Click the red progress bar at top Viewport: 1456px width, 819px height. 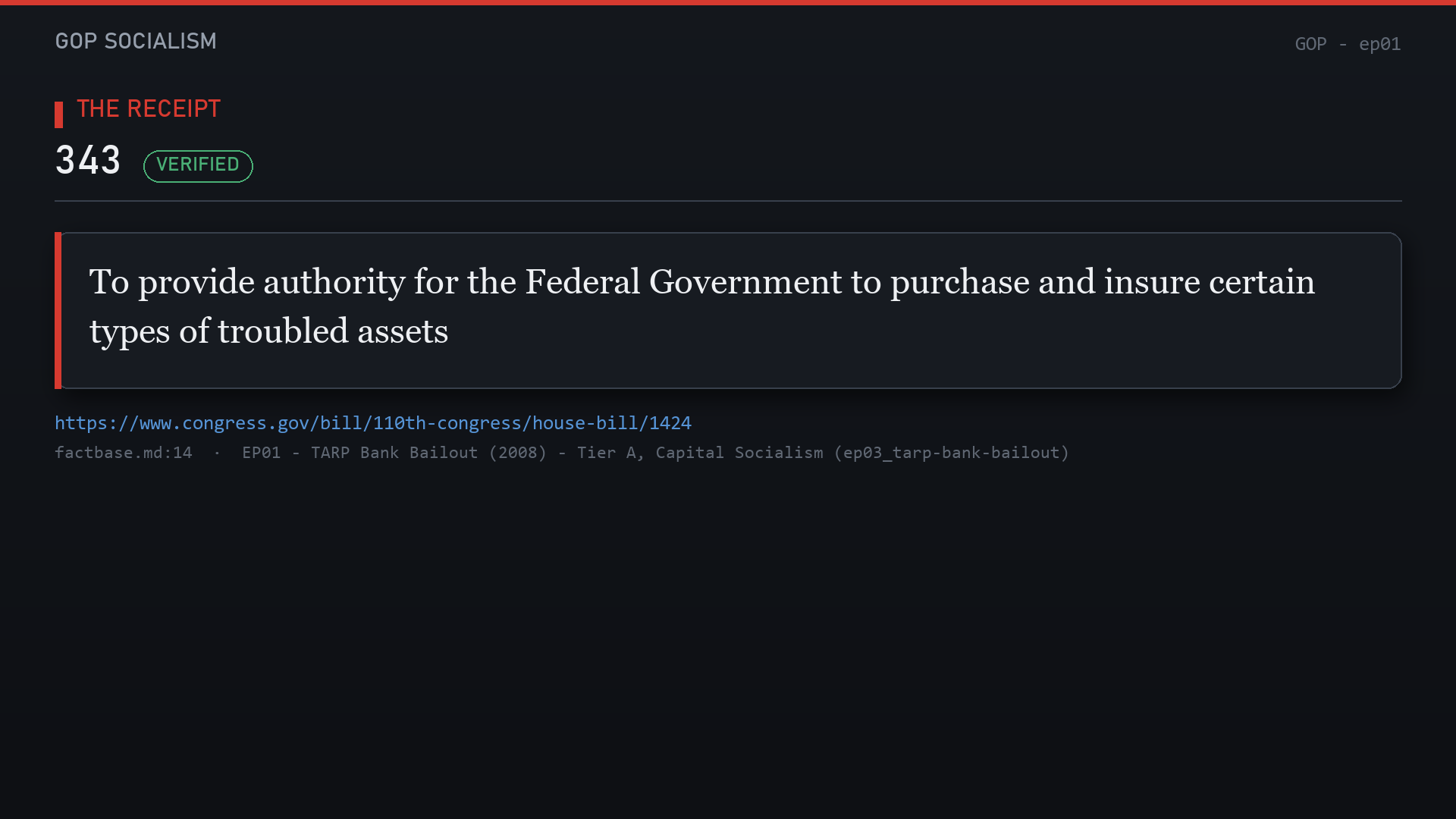(x=728, y=2)
